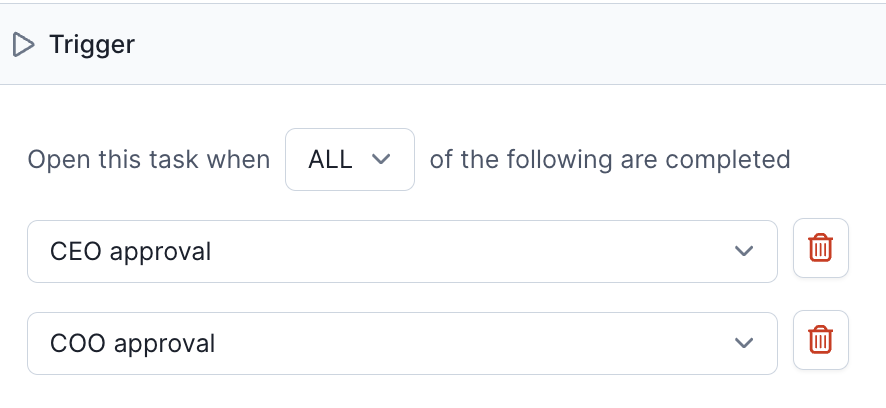Click the empty middle of the CEO approval field
The image size is (886, 408).
point(469,251)
